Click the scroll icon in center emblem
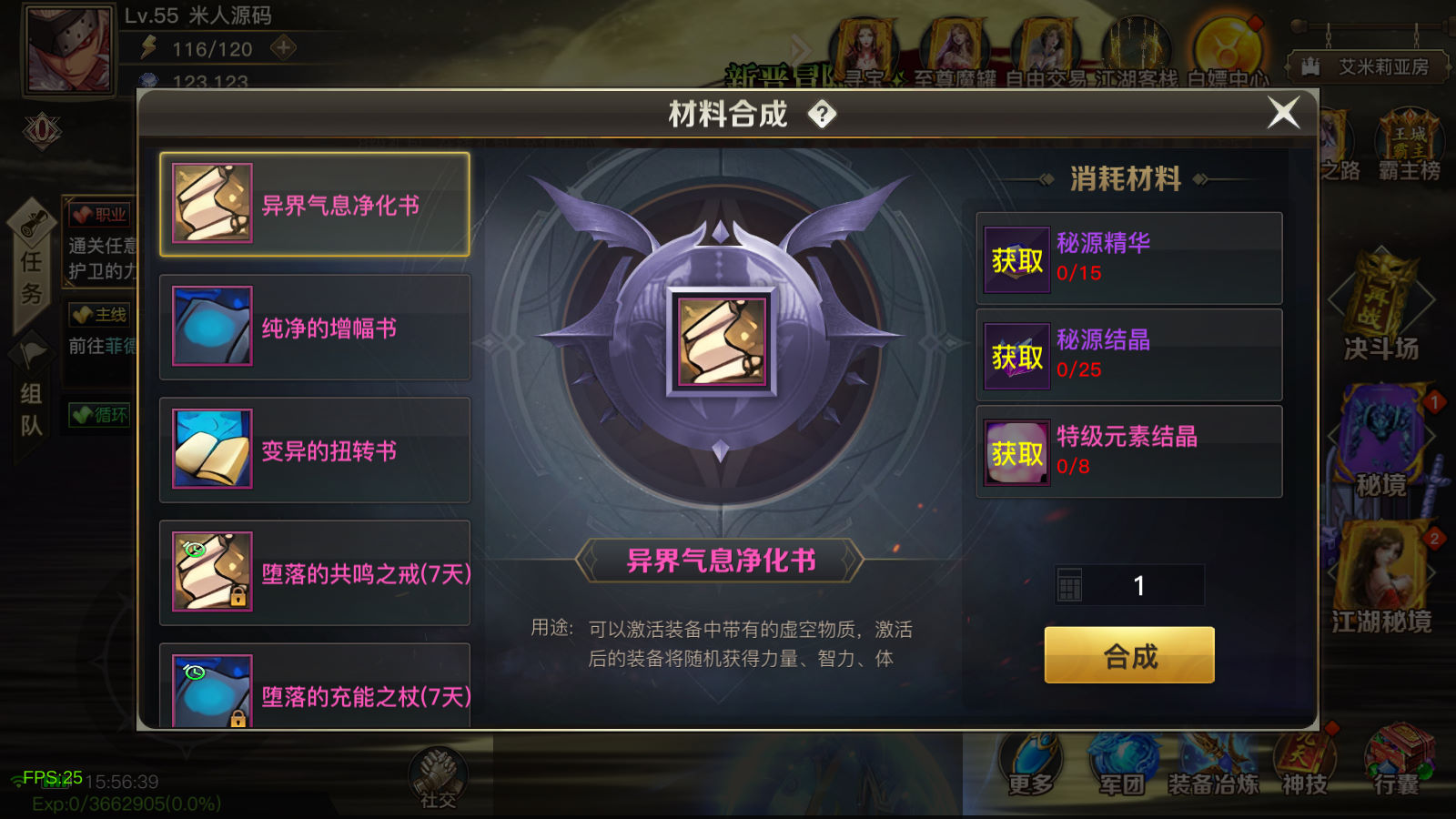Screen dimensions: 1456x819 (722, 342)
